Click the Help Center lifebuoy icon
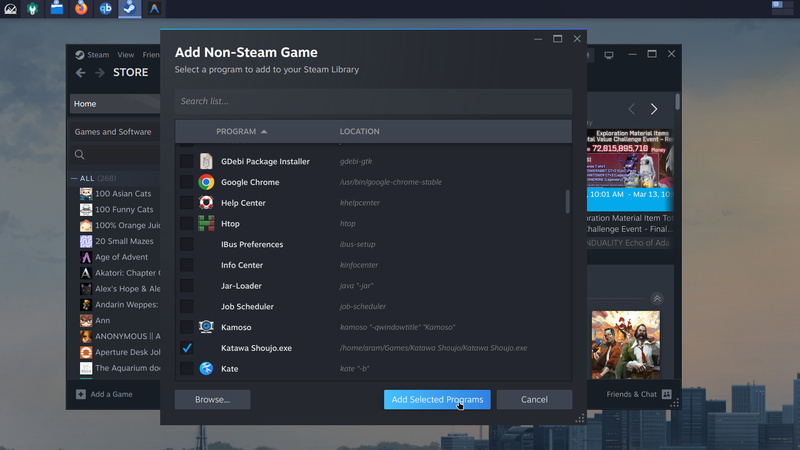800x450 pixels. point(206,203)
